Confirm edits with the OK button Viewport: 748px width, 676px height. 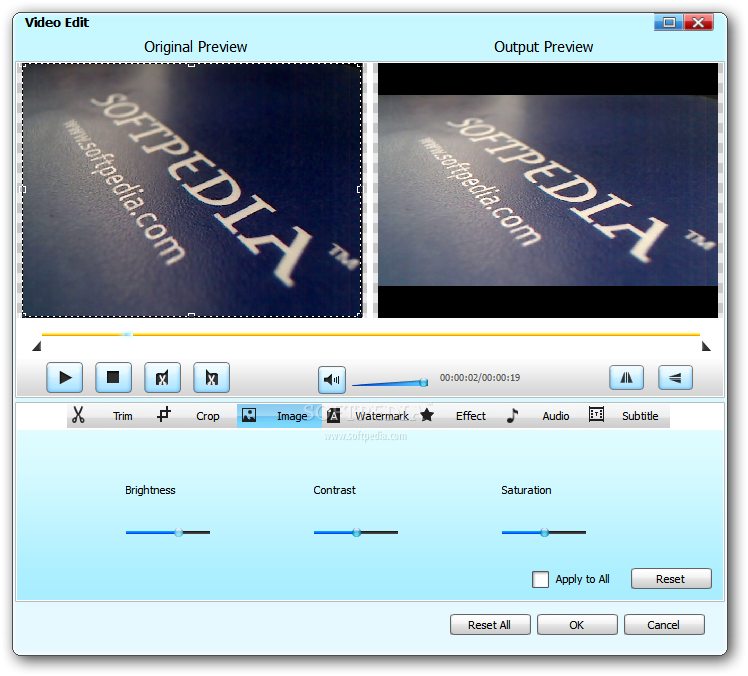[577, 624]
